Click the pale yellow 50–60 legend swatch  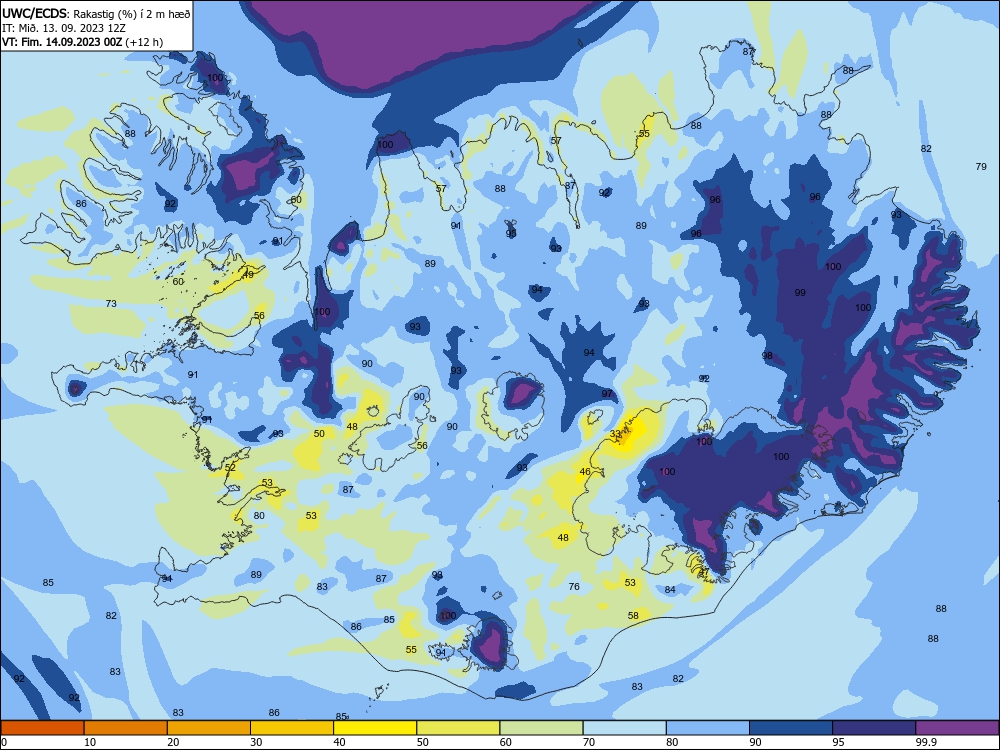click(458, 728)
